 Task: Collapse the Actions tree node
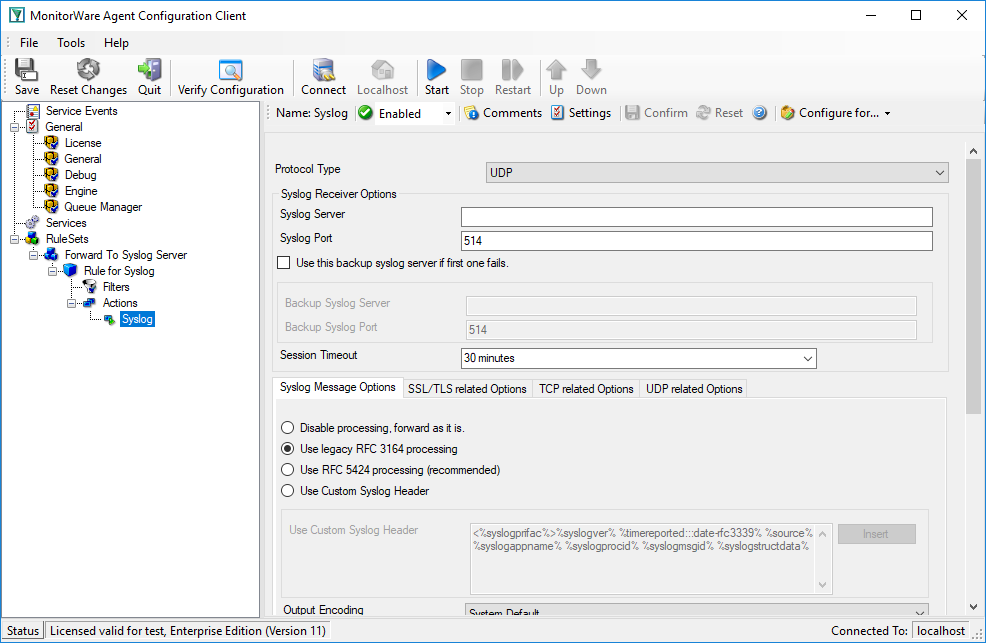[x=72, y=303]
